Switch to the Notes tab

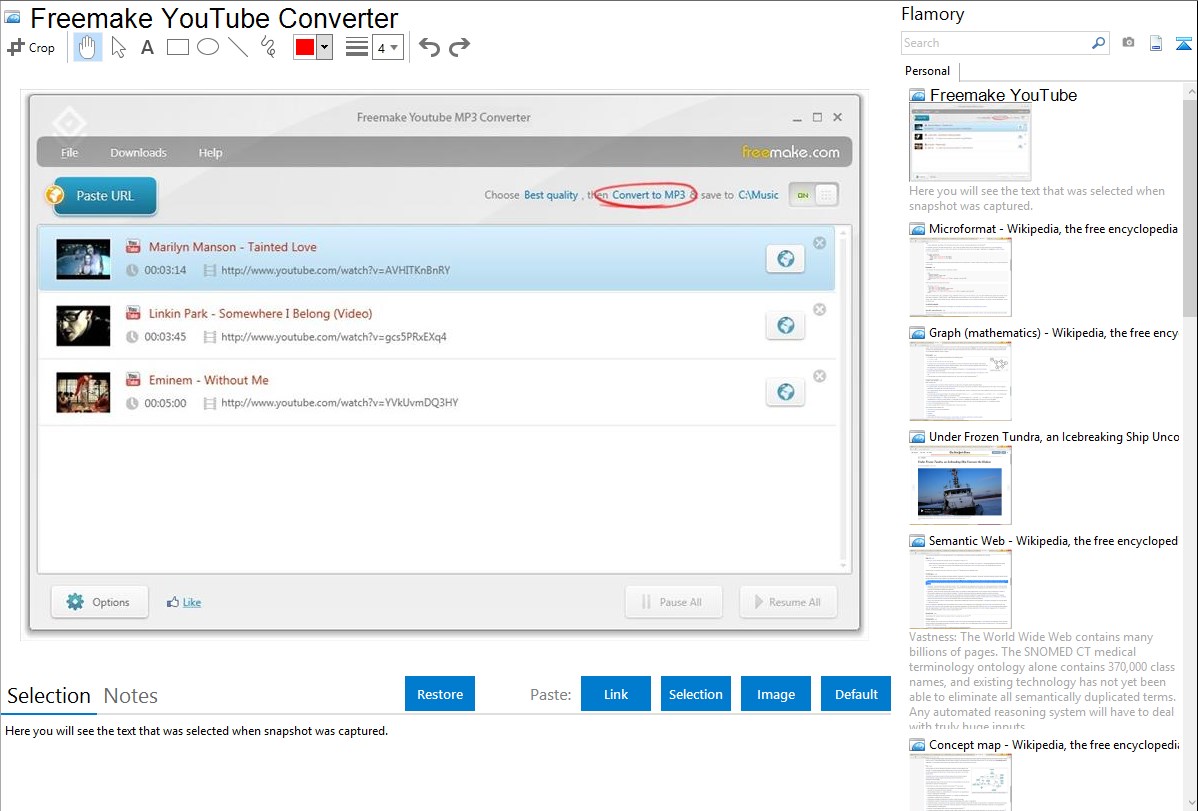coord(131,696)
